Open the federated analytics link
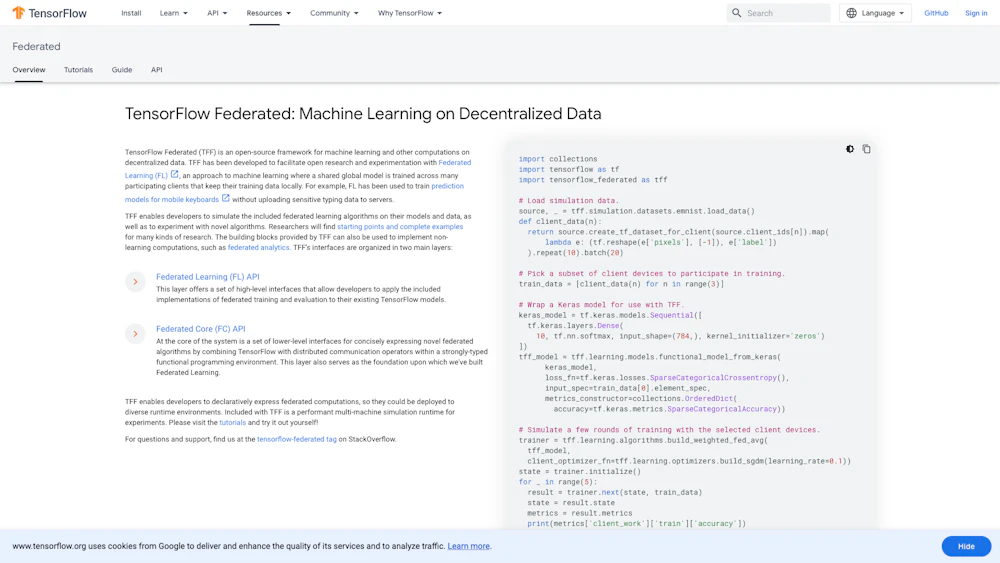Viewport: 1000px width, 563px height. [258, 247]
